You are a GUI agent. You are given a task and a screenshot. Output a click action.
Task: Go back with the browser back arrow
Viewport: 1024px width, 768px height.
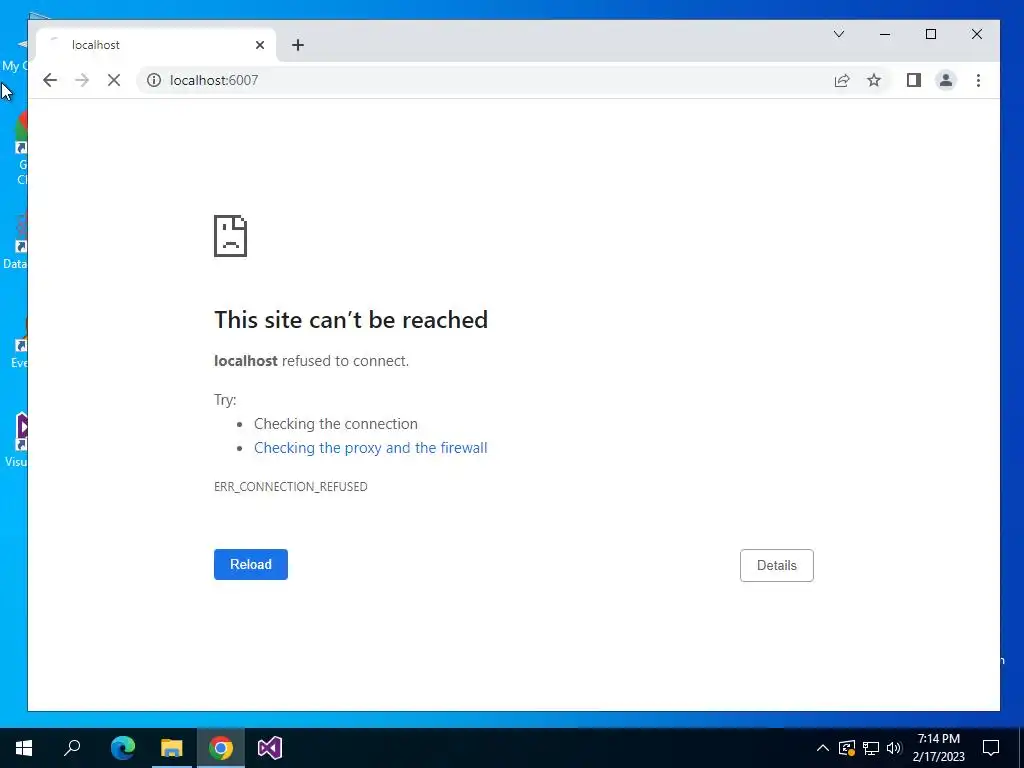click(x=50, y=80)
